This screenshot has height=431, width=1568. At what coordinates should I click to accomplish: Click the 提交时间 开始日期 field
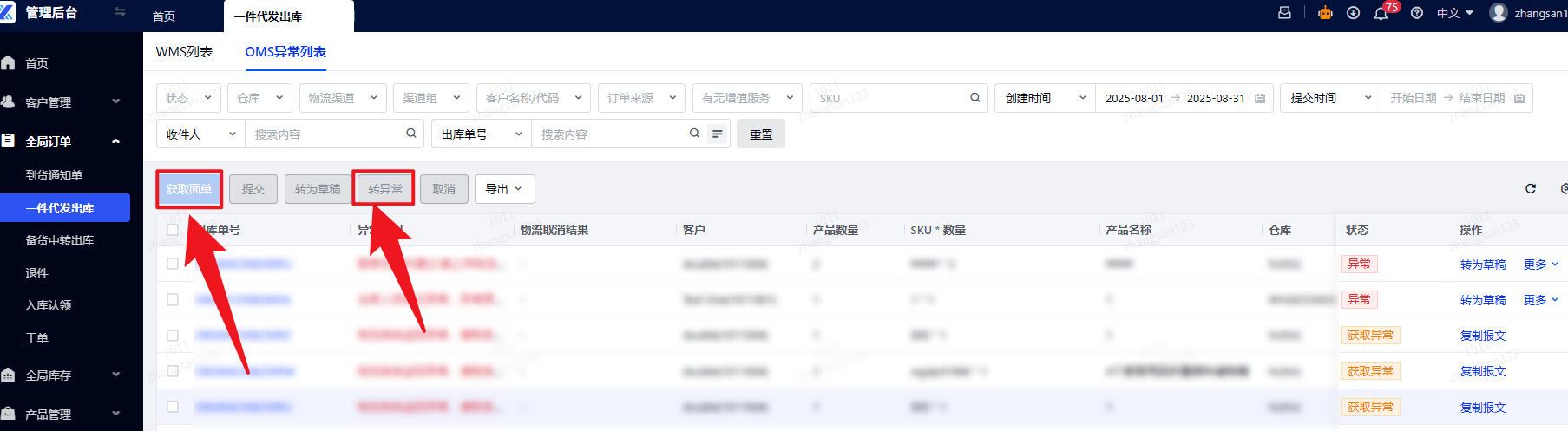pyautogui.click(x=1414, y=98)
